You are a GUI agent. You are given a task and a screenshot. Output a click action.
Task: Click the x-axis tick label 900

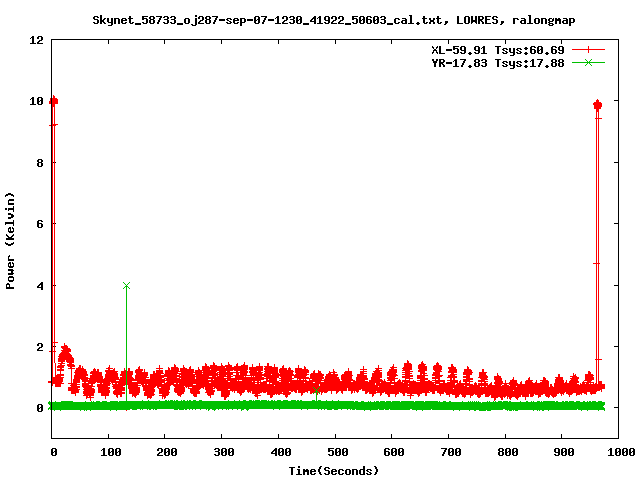pos(564,452)
